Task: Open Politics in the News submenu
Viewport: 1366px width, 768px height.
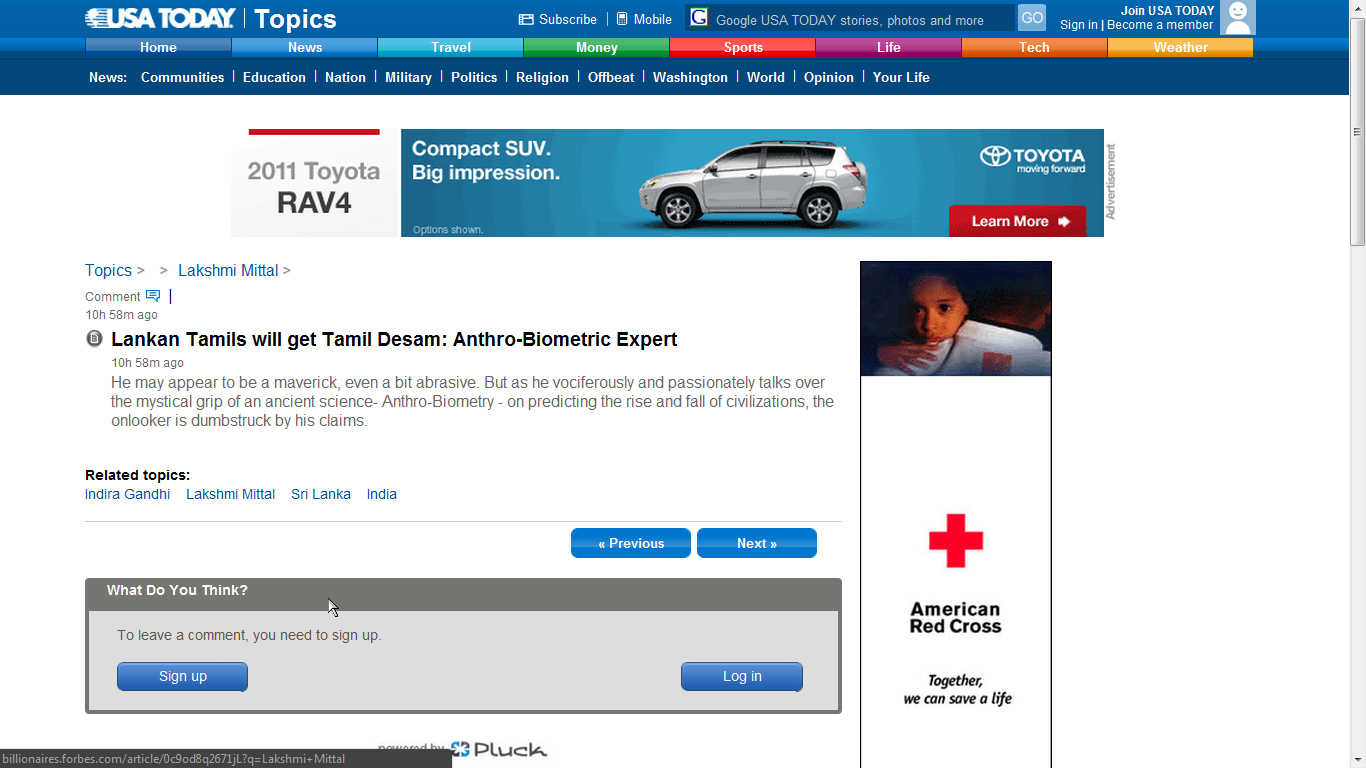Action: 473,77
